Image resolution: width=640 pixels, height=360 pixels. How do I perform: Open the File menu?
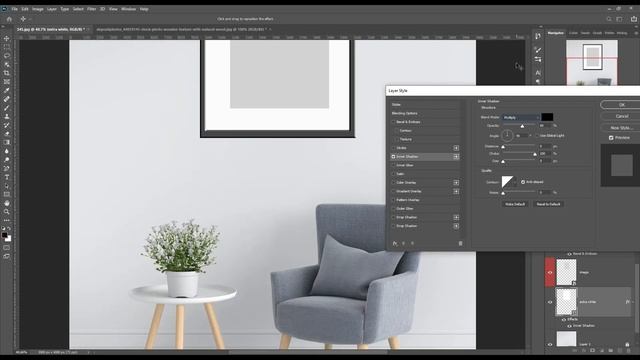point(14,9)
